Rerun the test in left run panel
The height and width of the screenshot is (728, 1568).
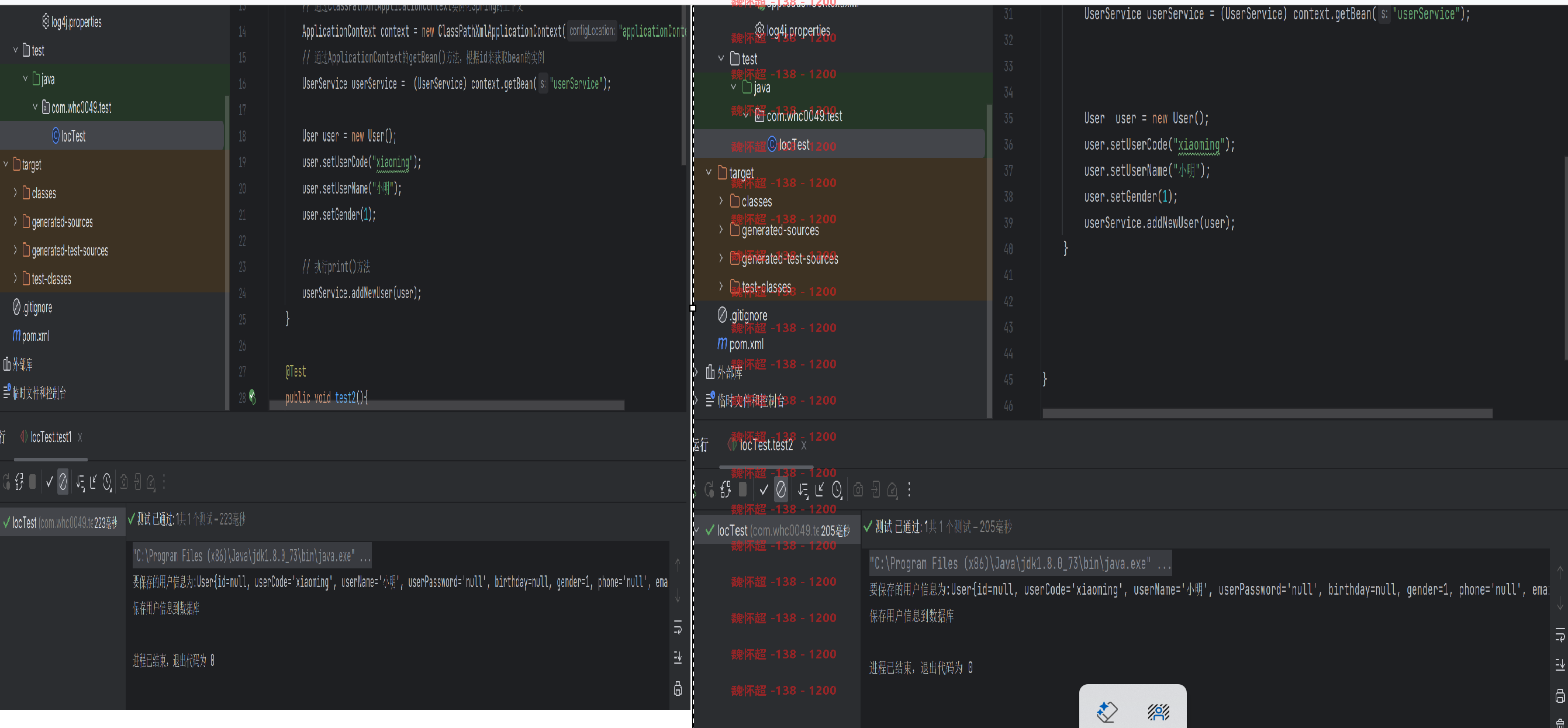pyautogui.click(x=5, y=482)
